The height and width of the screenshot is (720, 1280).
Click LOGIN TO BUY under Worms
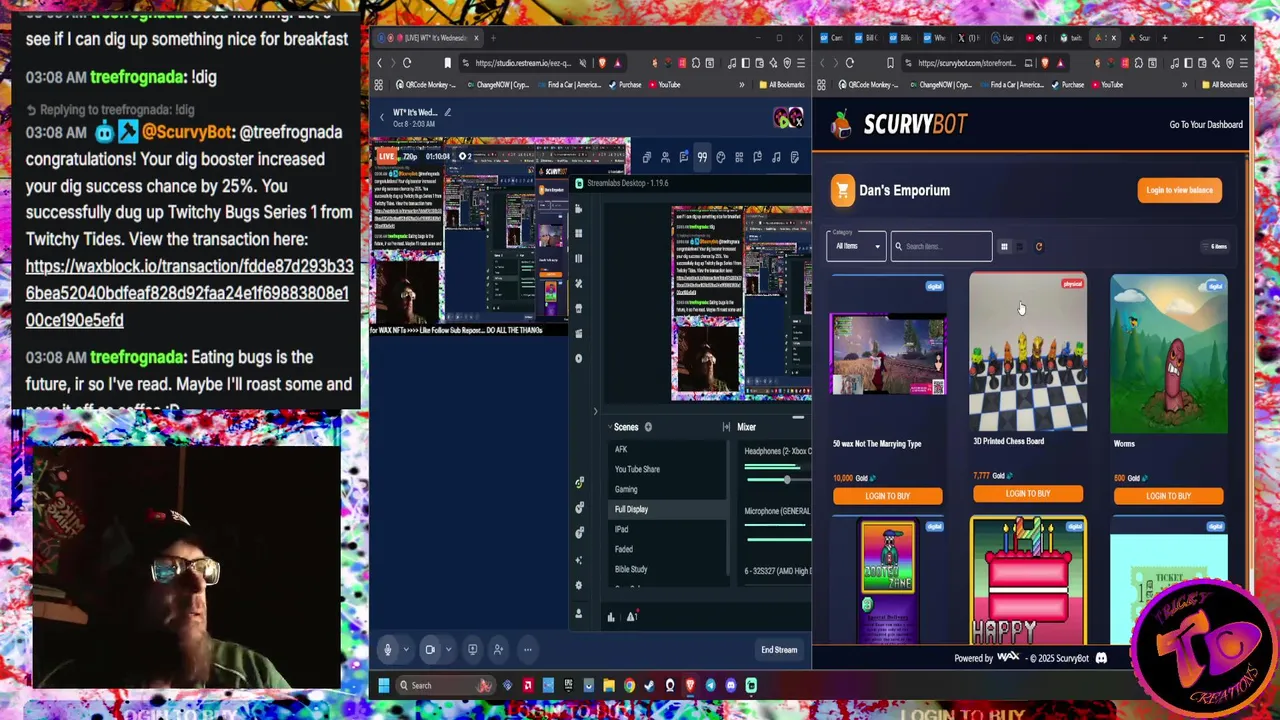(x=1168, y=496)
